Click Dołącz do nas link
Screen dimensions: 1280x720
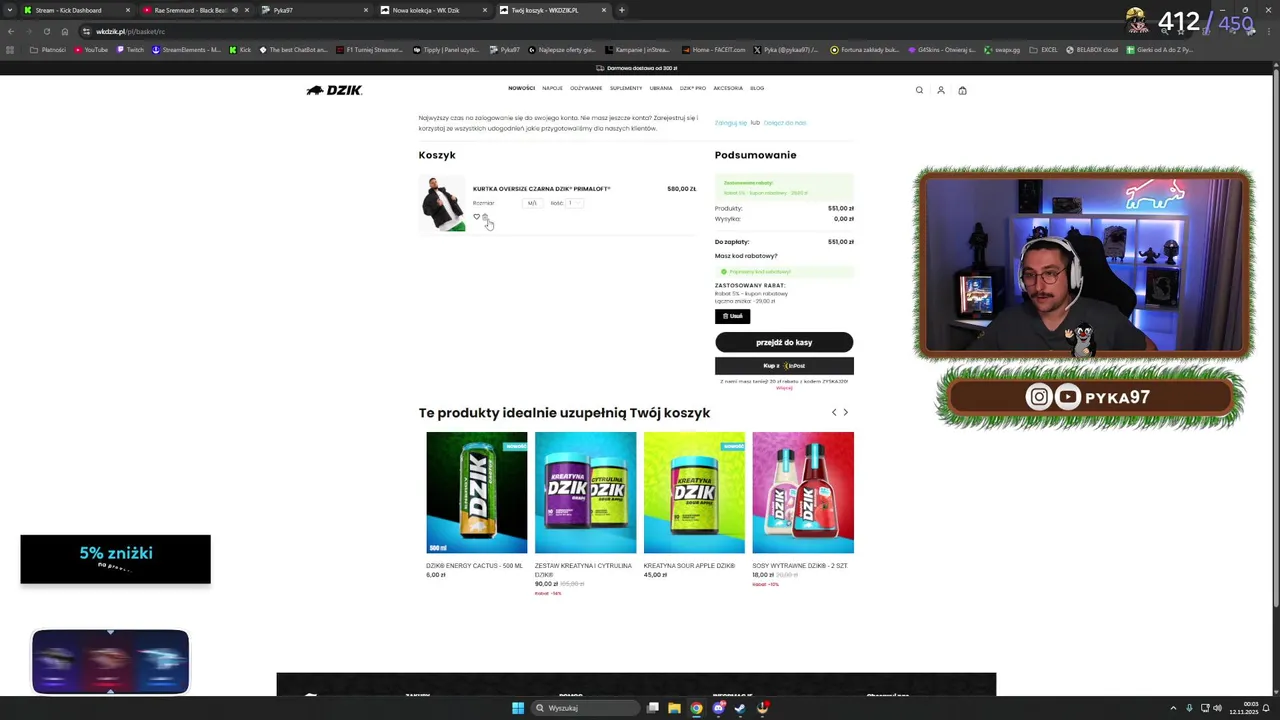coord(785,123)
